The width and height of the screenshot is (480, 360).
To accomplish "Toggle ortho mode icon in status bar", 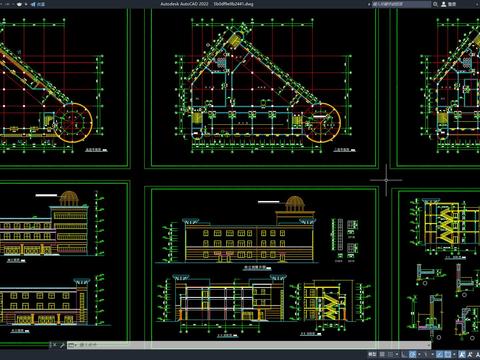I will click(x=404, y=354).
